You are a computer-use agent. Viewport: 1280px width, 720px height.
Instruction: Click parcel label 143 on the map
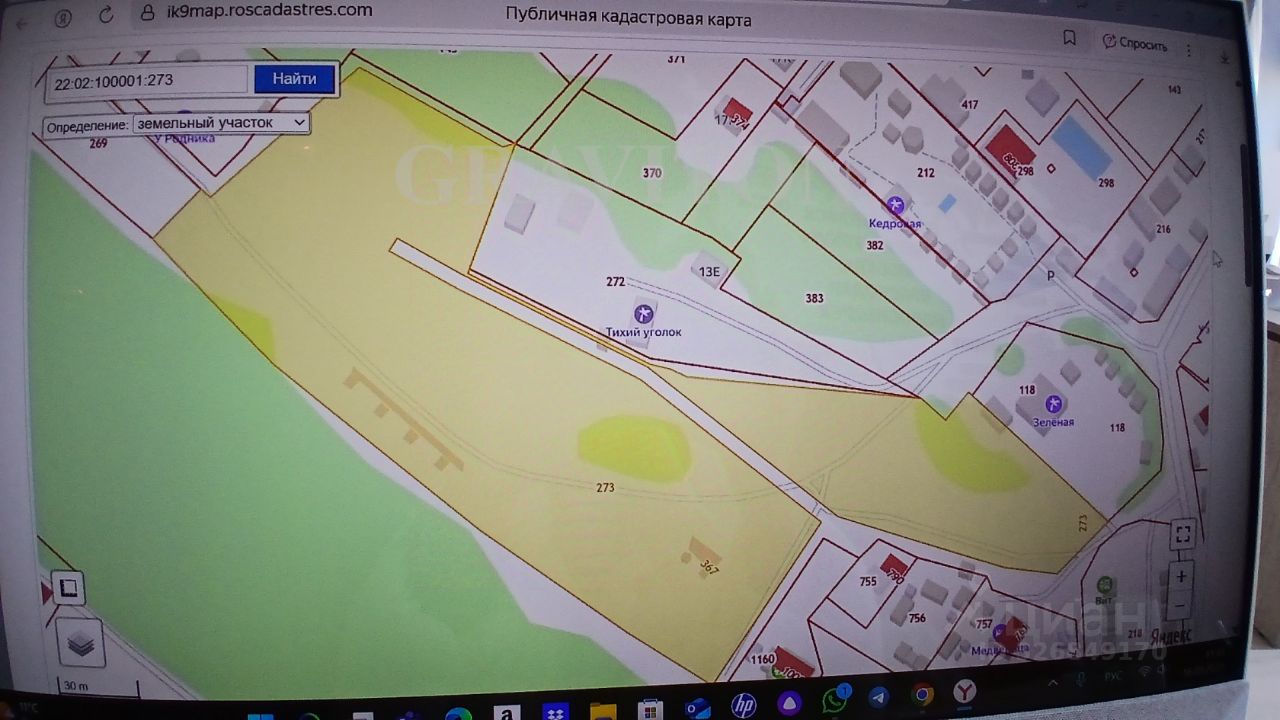(1174, 90)
